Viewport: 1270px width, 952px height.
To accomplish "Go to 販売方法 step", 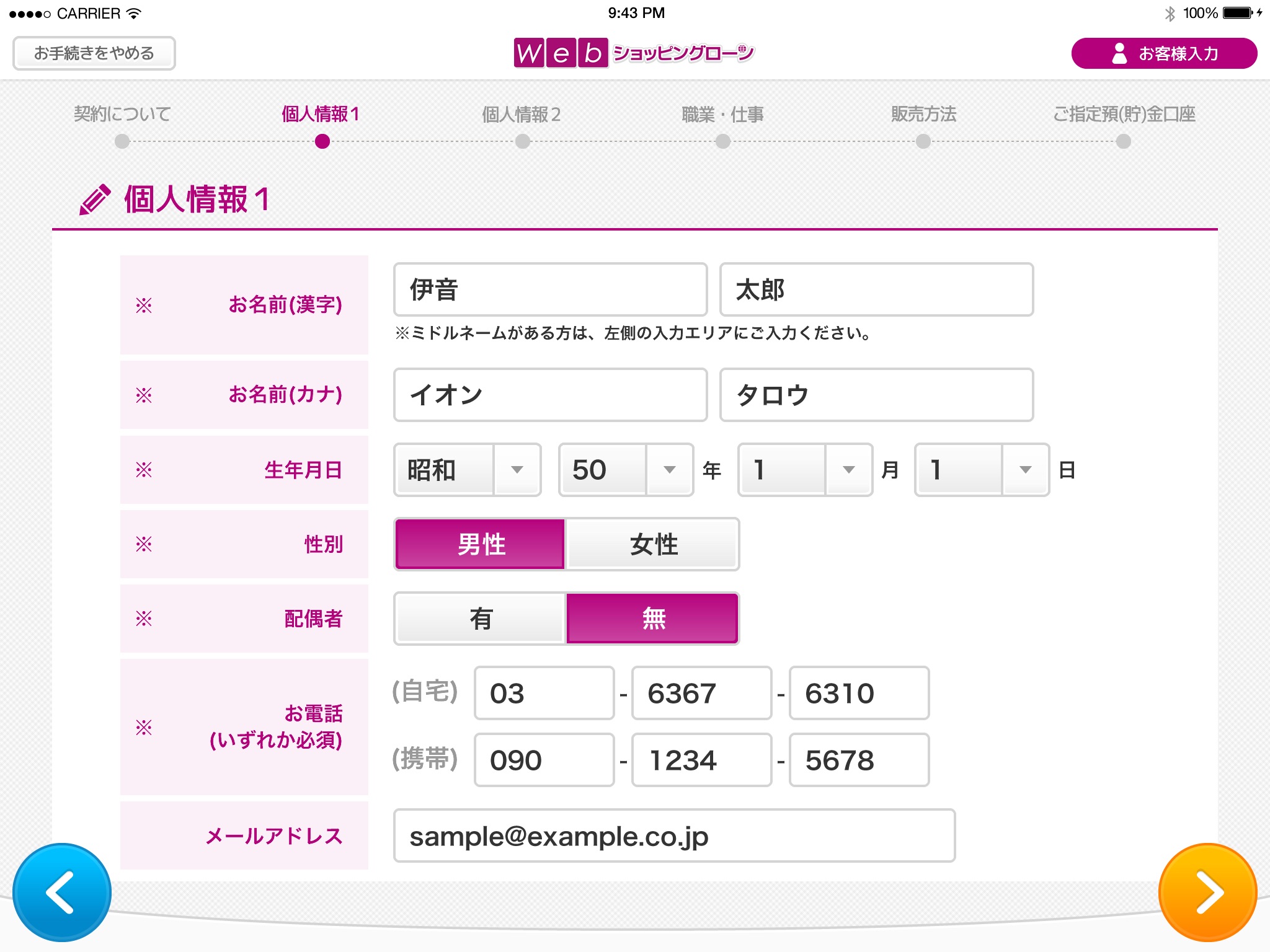I will coord(923,114).
